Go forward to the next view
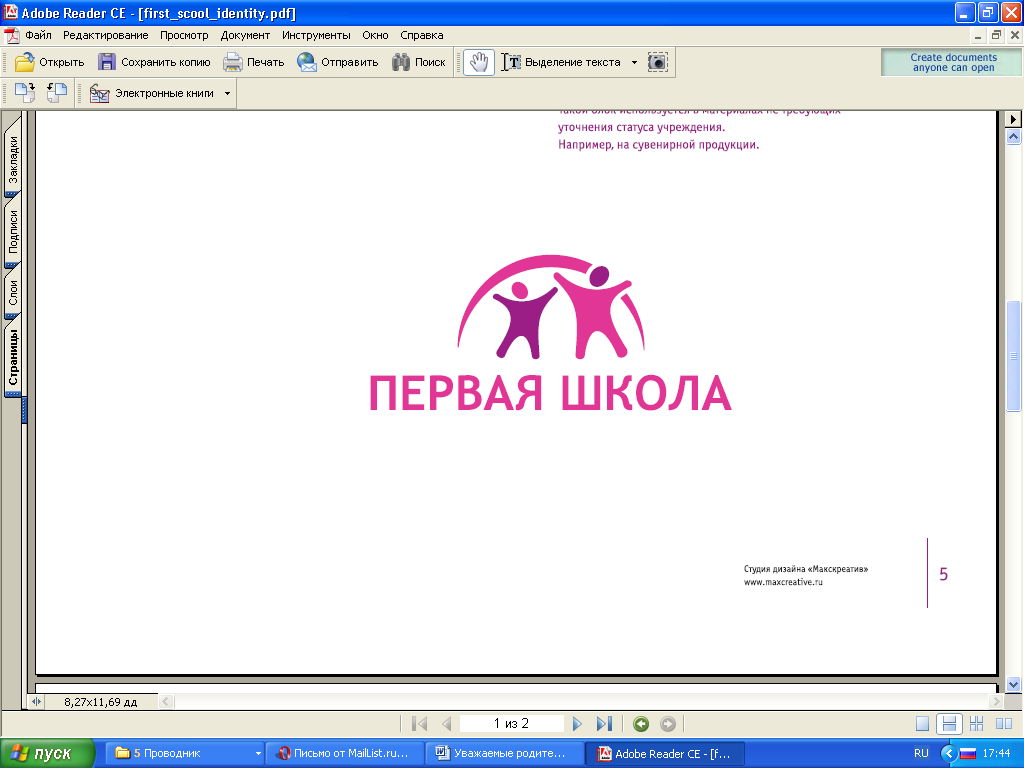1024x768 pixels. point(667,724)
